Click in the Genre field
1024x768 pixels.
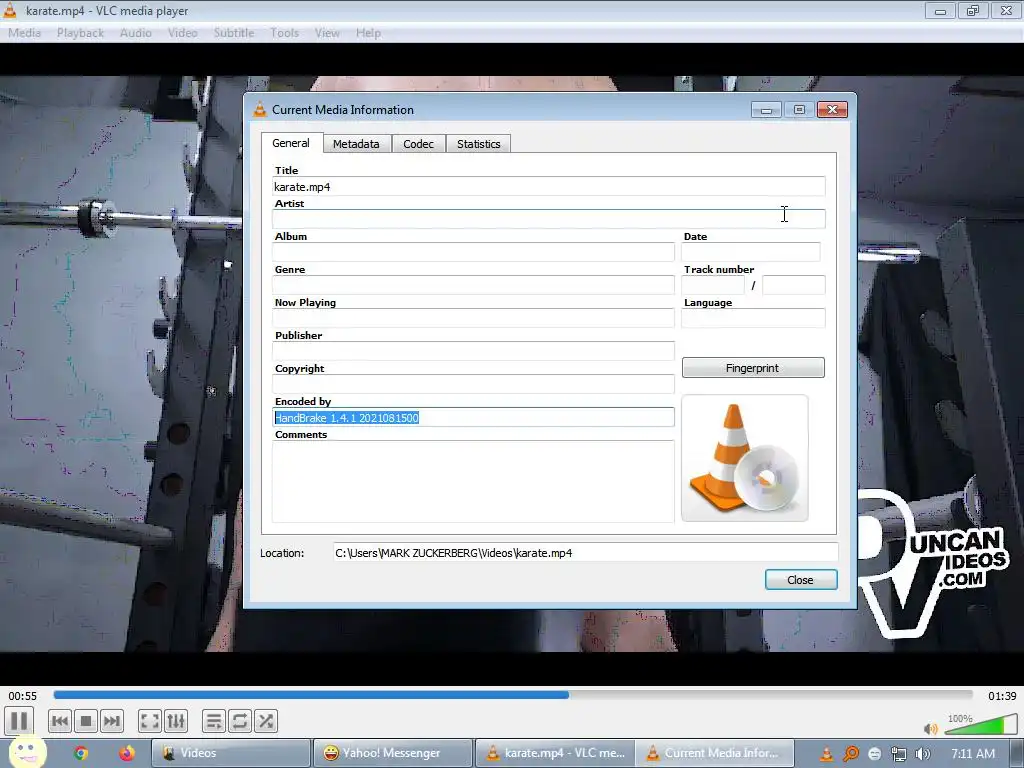pos(473,285)
